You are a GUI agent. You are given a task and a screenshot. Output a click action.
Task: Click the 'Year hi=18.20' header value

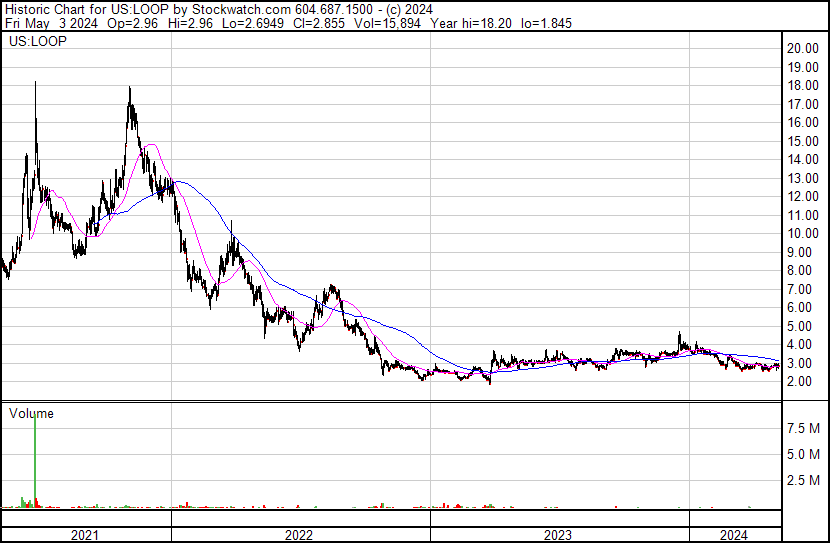(x=471, y=23)
